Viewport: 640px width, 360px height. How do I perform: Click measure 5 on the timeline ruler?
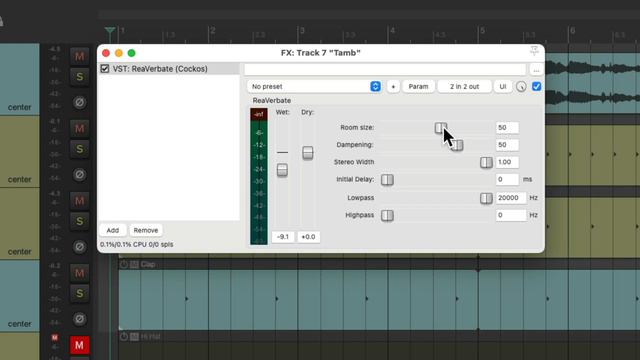[x=482, y=31]
